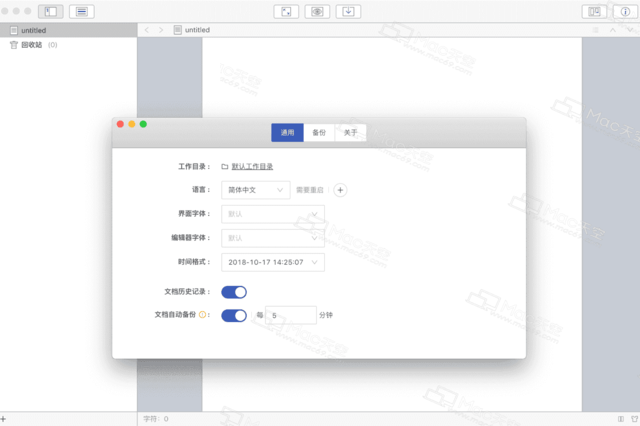Toggle the sidebar panel toolbar icon
Screen dimensions: 640x426
click(x=51, y=11)
